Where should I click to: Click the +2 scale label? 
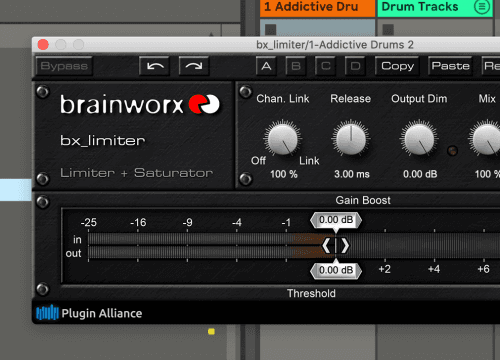384,269
